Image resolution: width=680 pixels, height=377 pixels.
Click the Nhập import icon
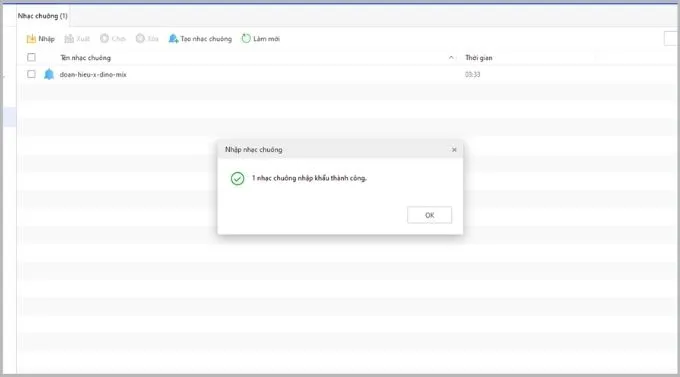click(x=31, y=39)
